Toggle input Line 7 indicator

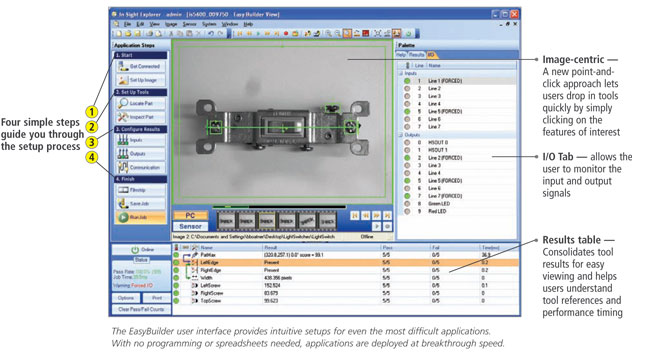[407, 127]
